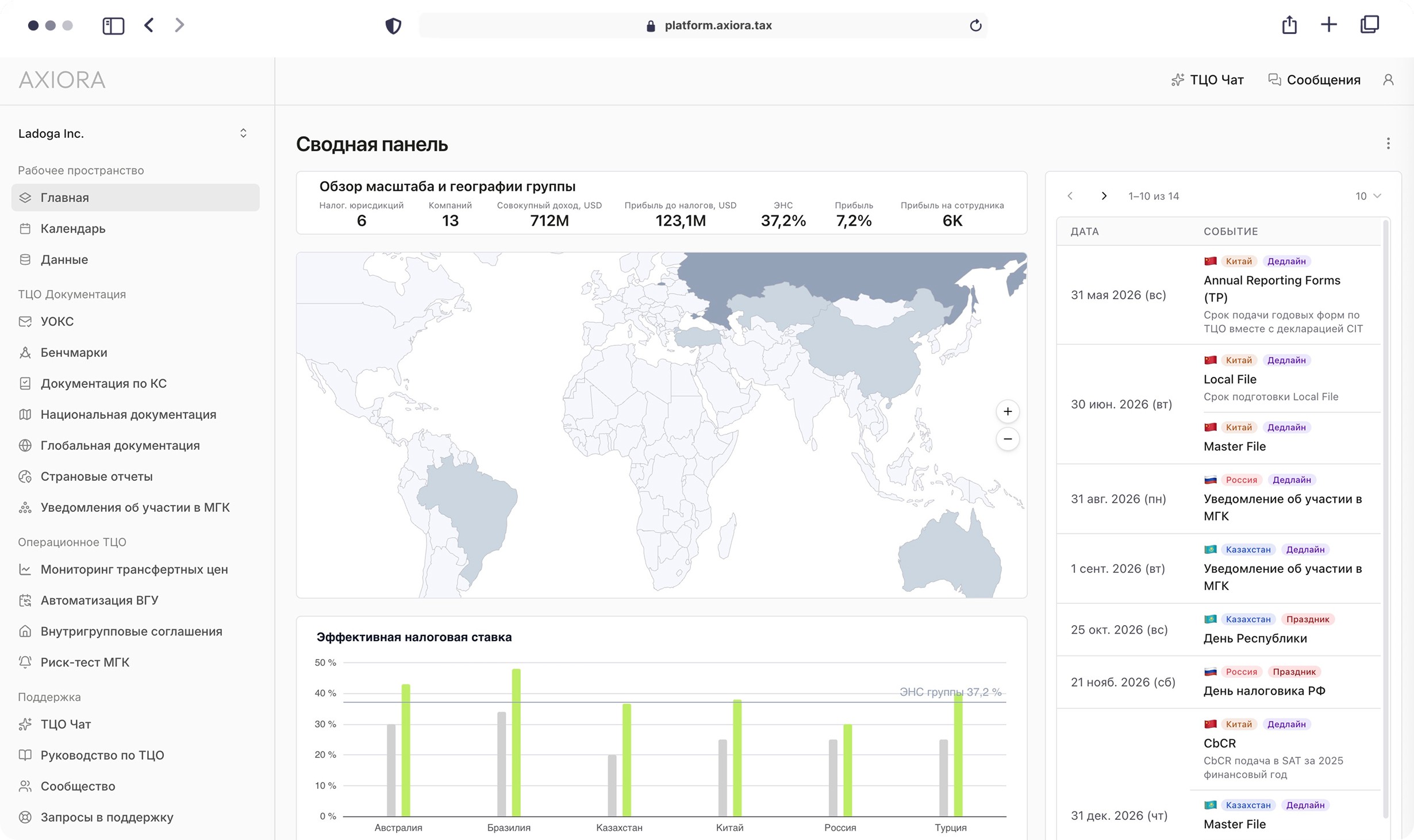The width and height of the screenshot is (1414, 840).
Task: Show the tab overview icon
Action: tap(1370, 24)
